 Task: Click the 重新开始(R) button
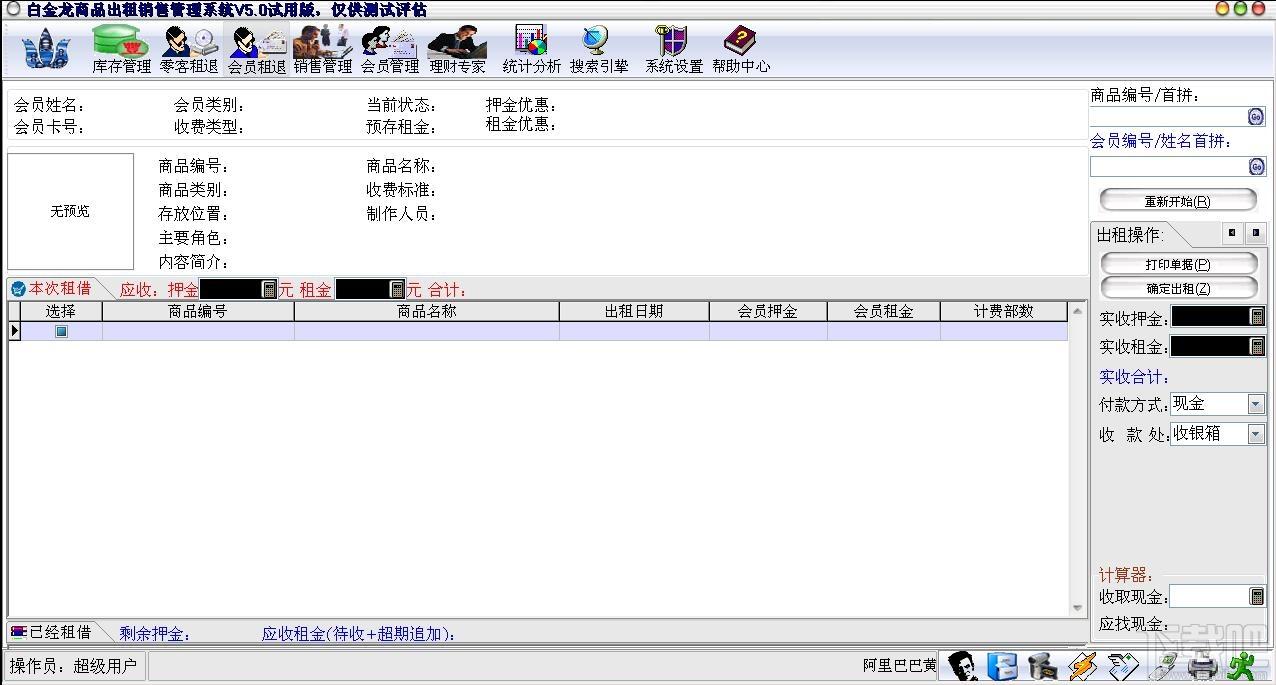coord(1178,201)
